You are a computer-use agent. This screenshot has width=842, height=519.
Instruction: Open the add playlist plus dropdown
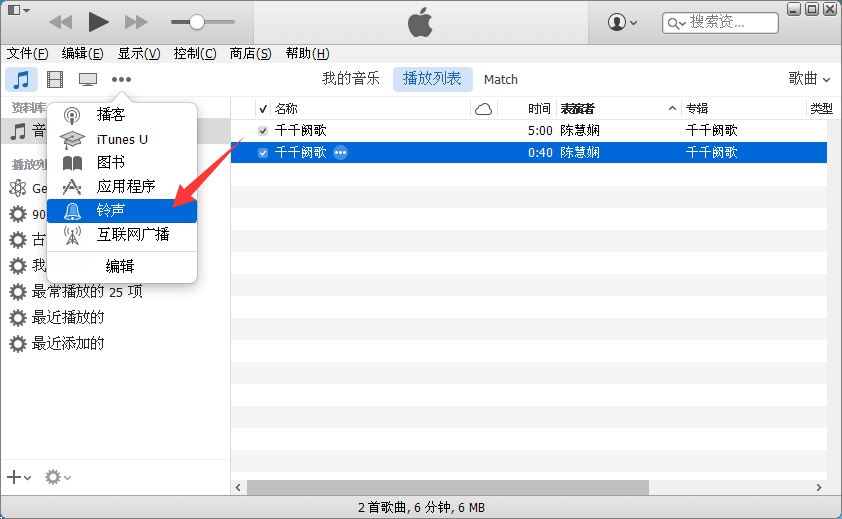pyautogui.click(x=19, y=477)
